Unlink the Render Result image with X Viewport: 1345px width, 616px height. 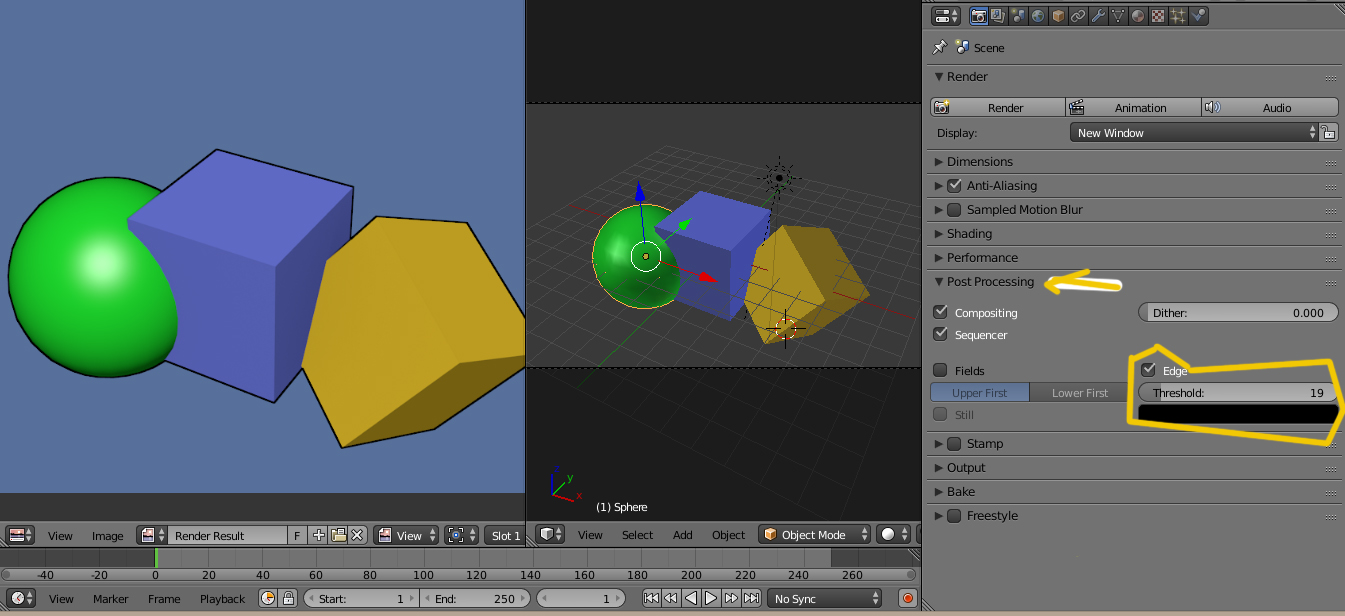tap(358, 535)
